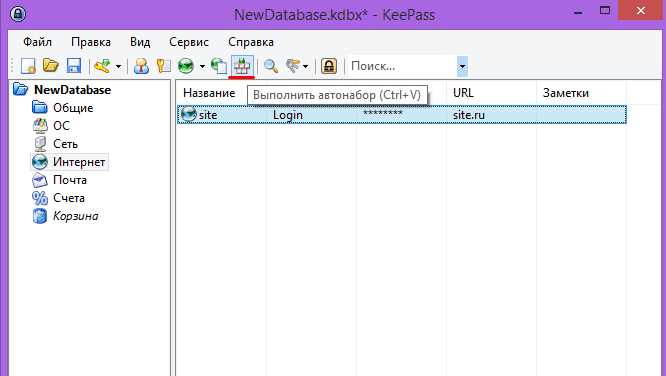Click the Сеть network icon
The image size is (666, 376).
(x=40, y=144)
